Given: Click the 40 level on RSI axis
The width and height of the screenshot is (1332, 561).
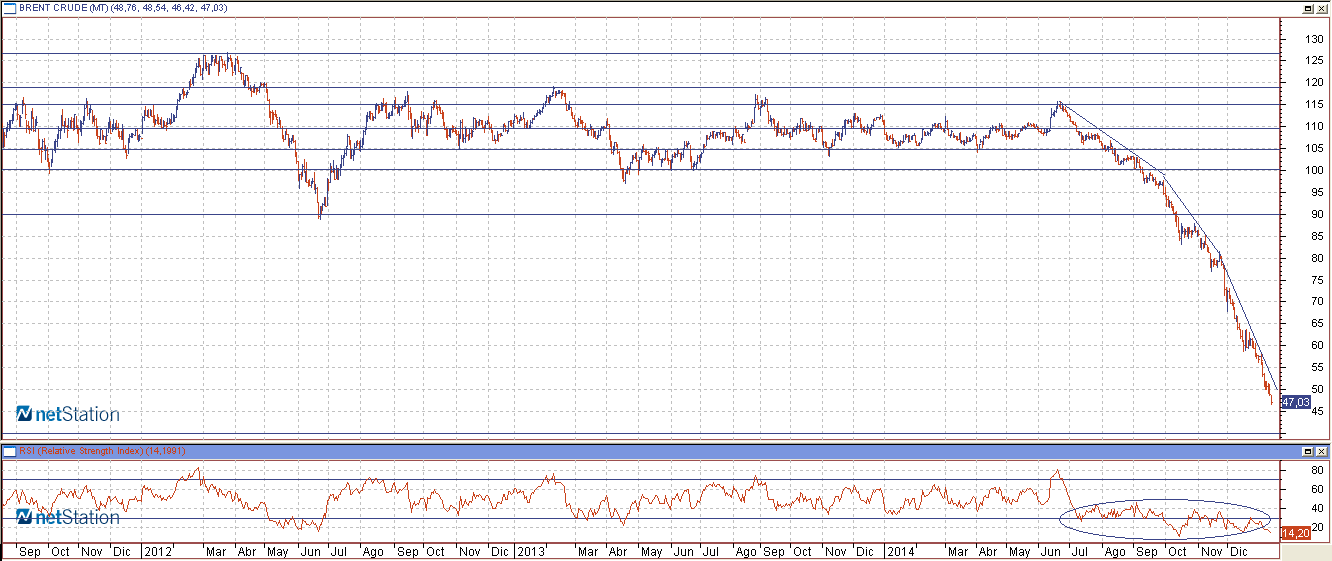Looking at the screenshot, I should click(1317, 508).
